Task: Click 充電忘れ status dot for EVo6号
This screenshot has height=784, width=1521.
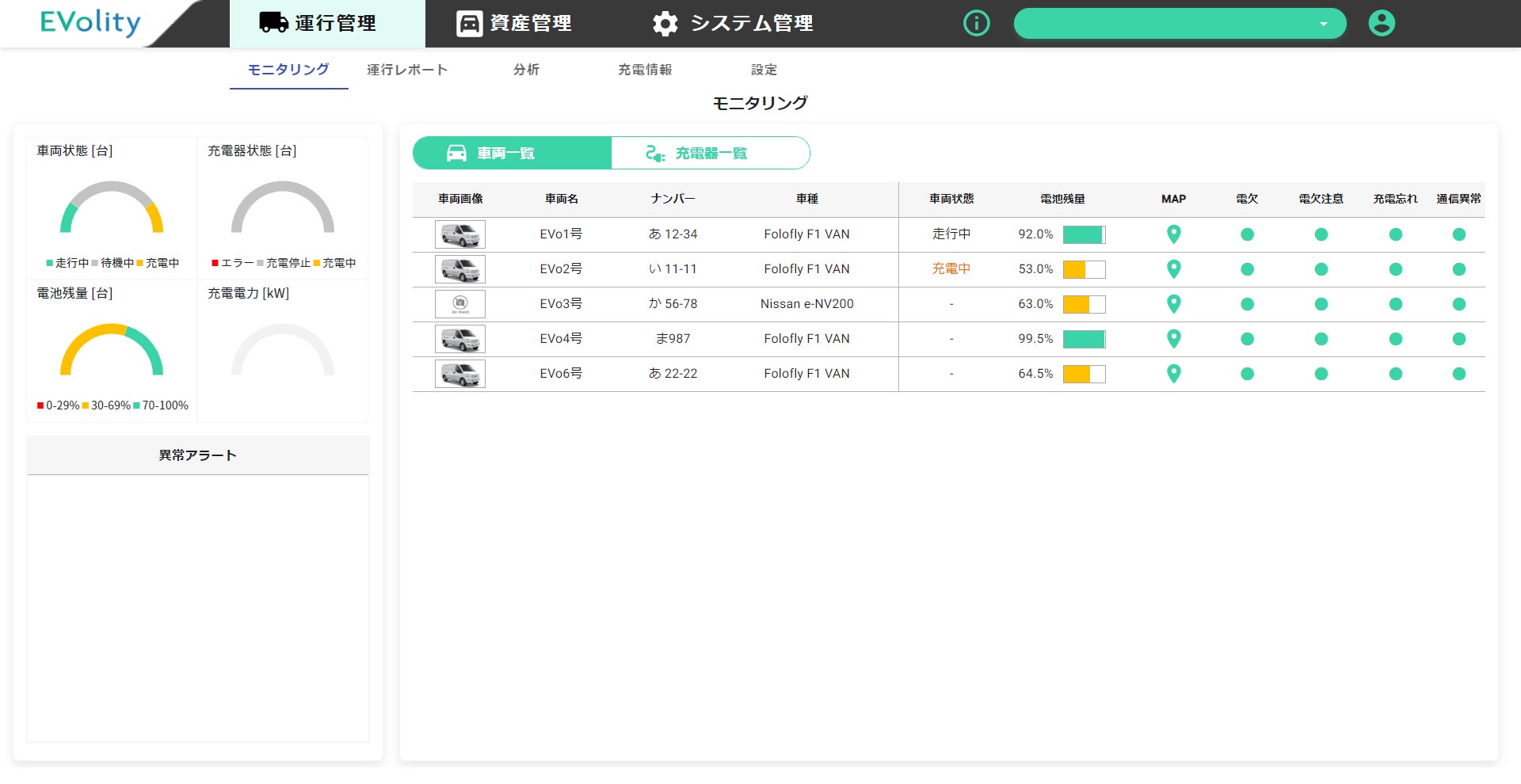Action: (1395, 374)
